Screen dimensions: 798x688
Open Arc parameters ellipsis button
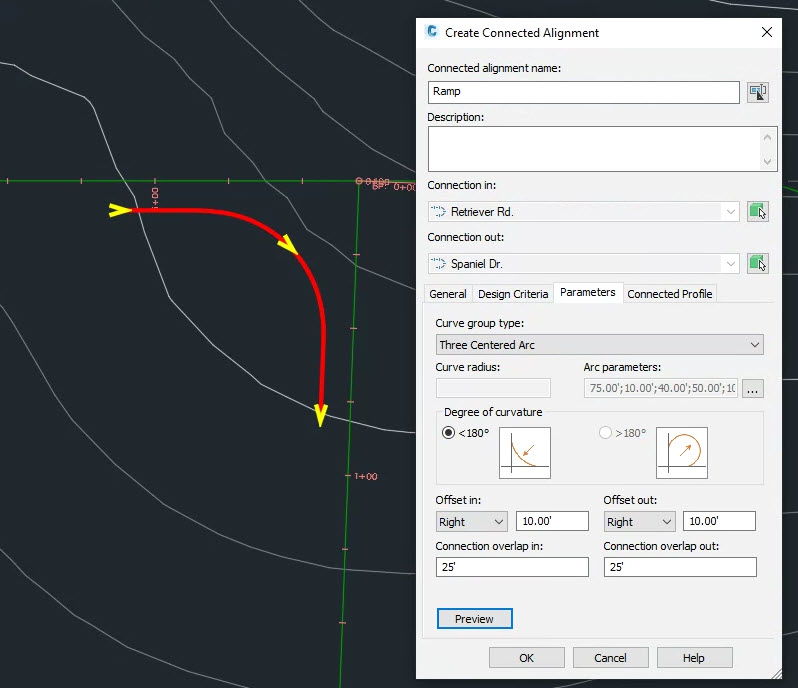pyautogui.click(x=753, y=389)
